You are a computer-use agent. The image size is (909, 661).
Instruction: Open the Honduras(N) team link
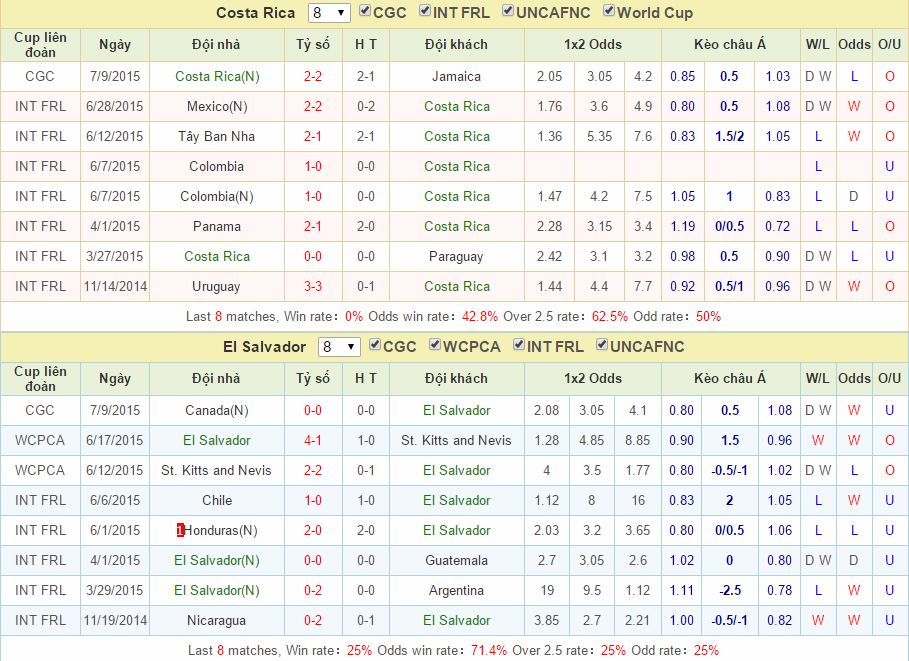coord(221,531)
